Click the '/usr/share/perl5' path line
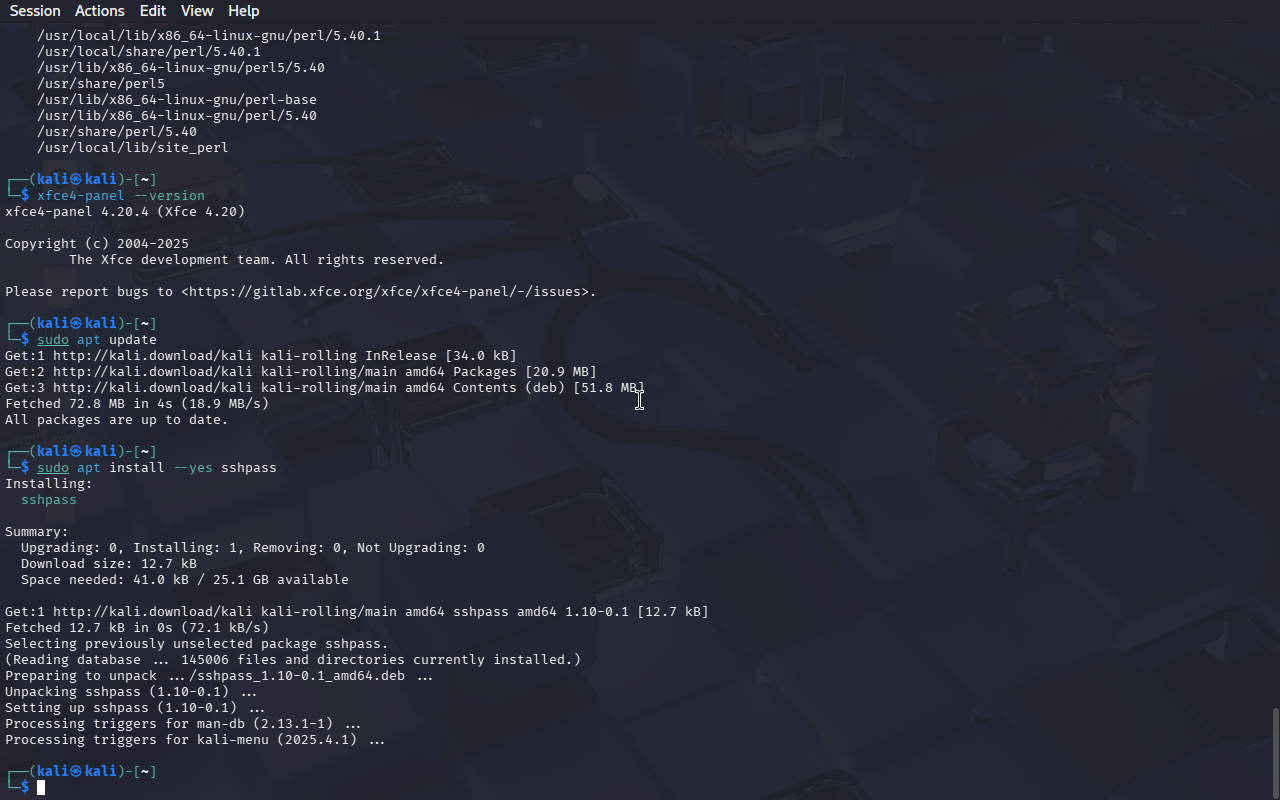The height and width of the screenshot is (800, 1280). point(101,84)
